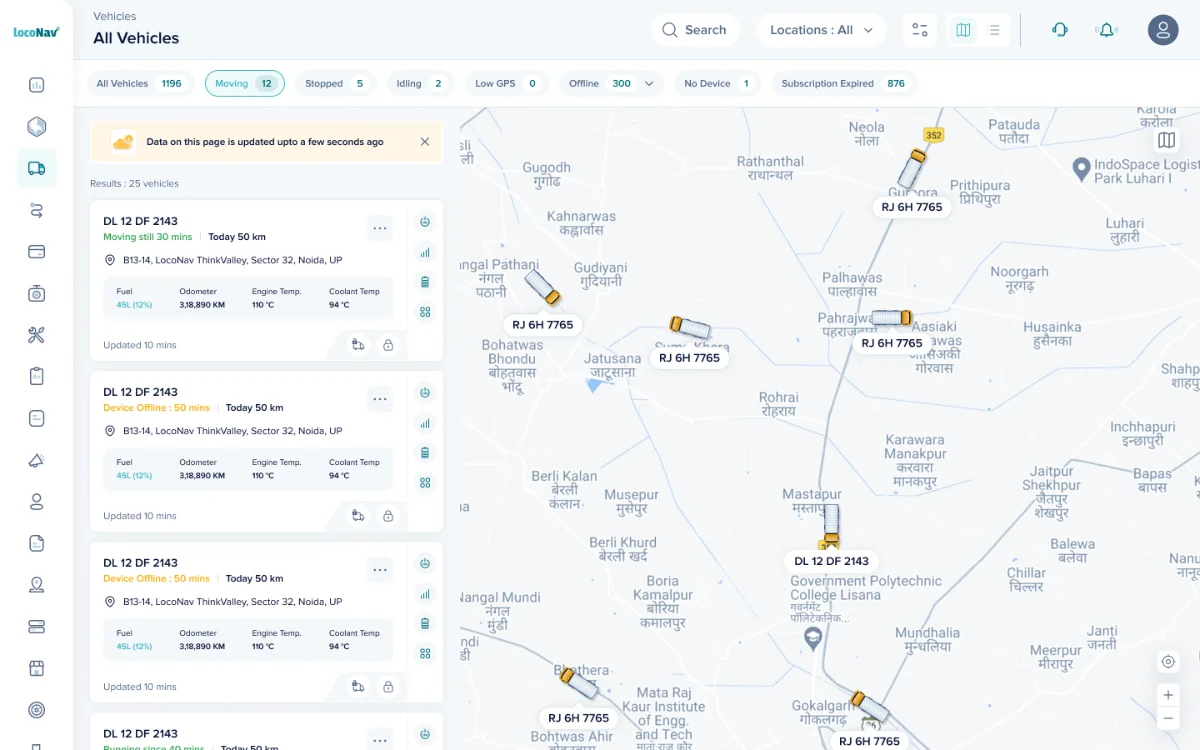Recenter map with the locate-me icon

[1167, 661]
